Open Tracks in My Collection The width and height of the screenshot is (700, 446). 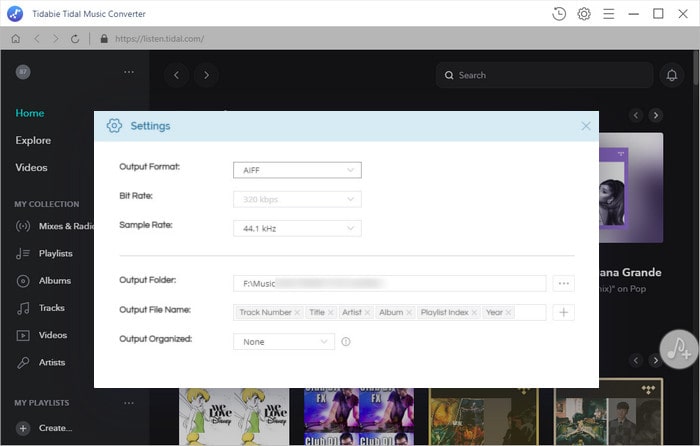tap(40, 308)
